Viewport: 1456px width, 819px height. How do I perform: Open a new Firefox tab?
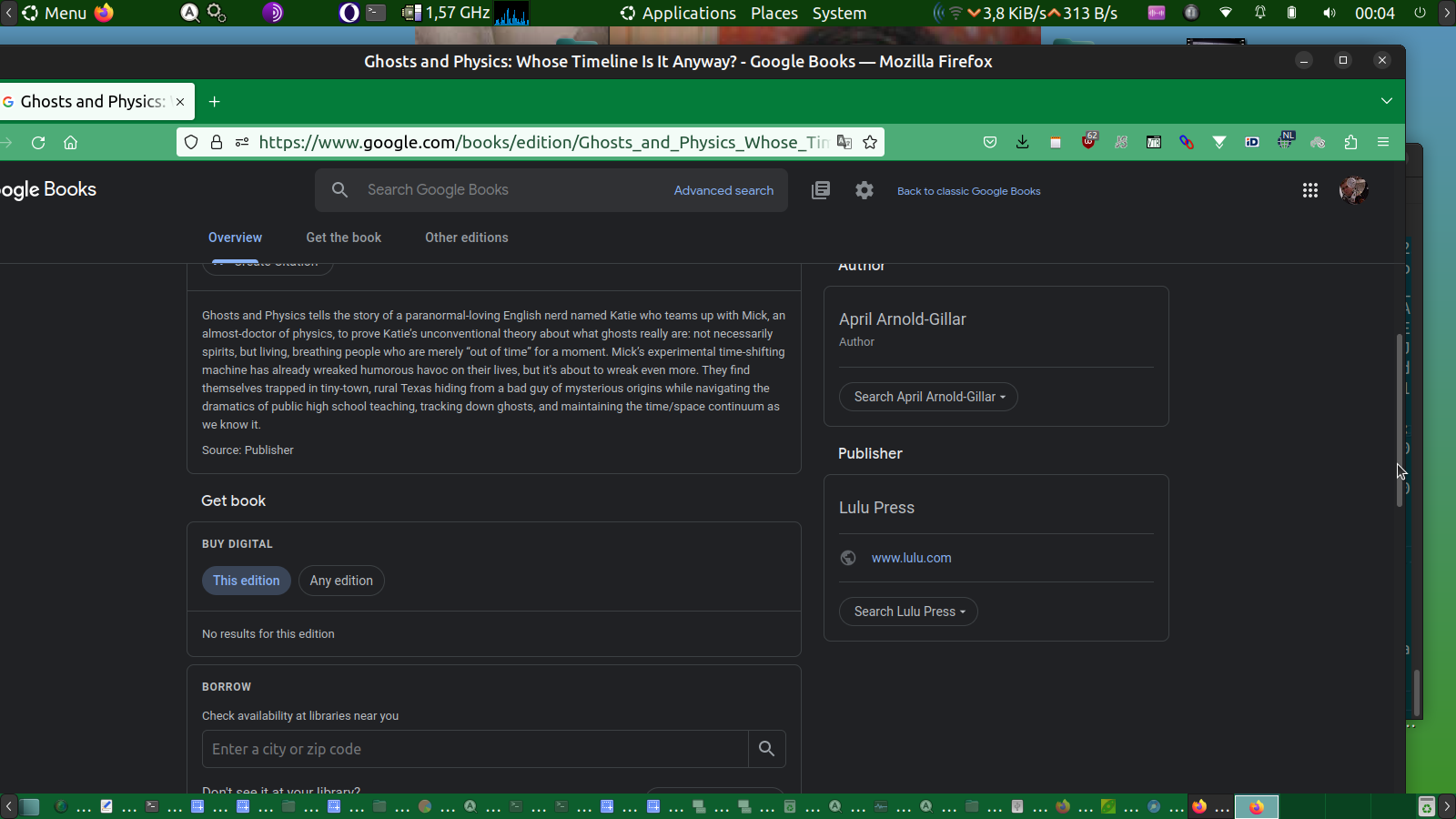click(x=215, y=102)
